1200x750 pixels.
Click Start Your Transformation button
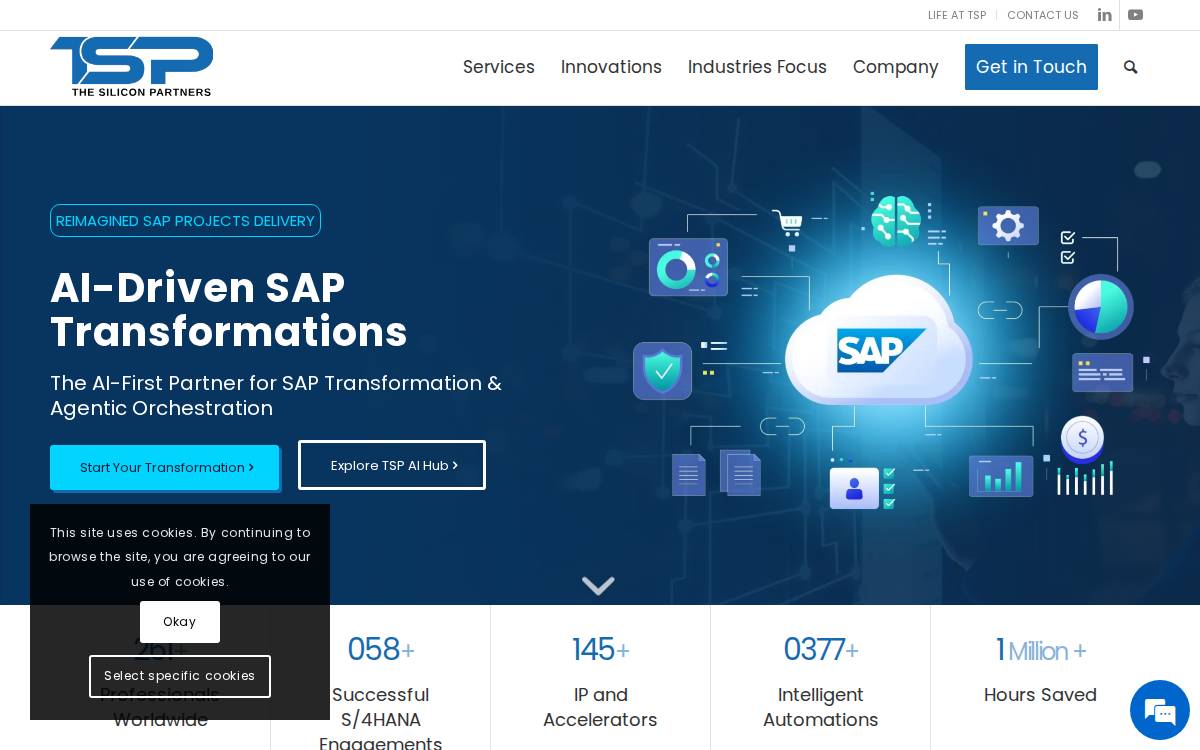pyautogui.click(x=165, y=467)
